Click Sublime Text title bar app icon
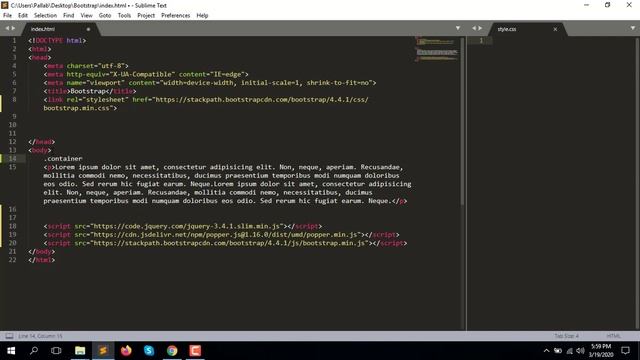 click(4, 5)
